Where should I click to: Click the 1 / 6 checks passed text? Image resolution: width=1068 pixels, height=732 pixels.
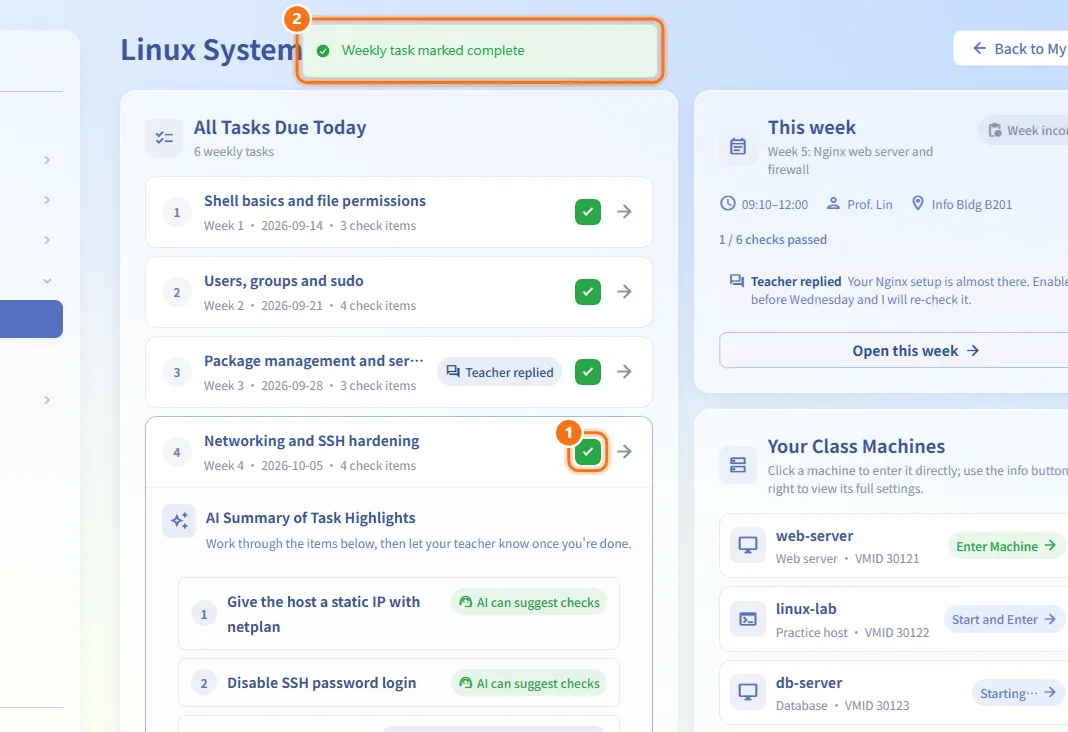(773, 240)
